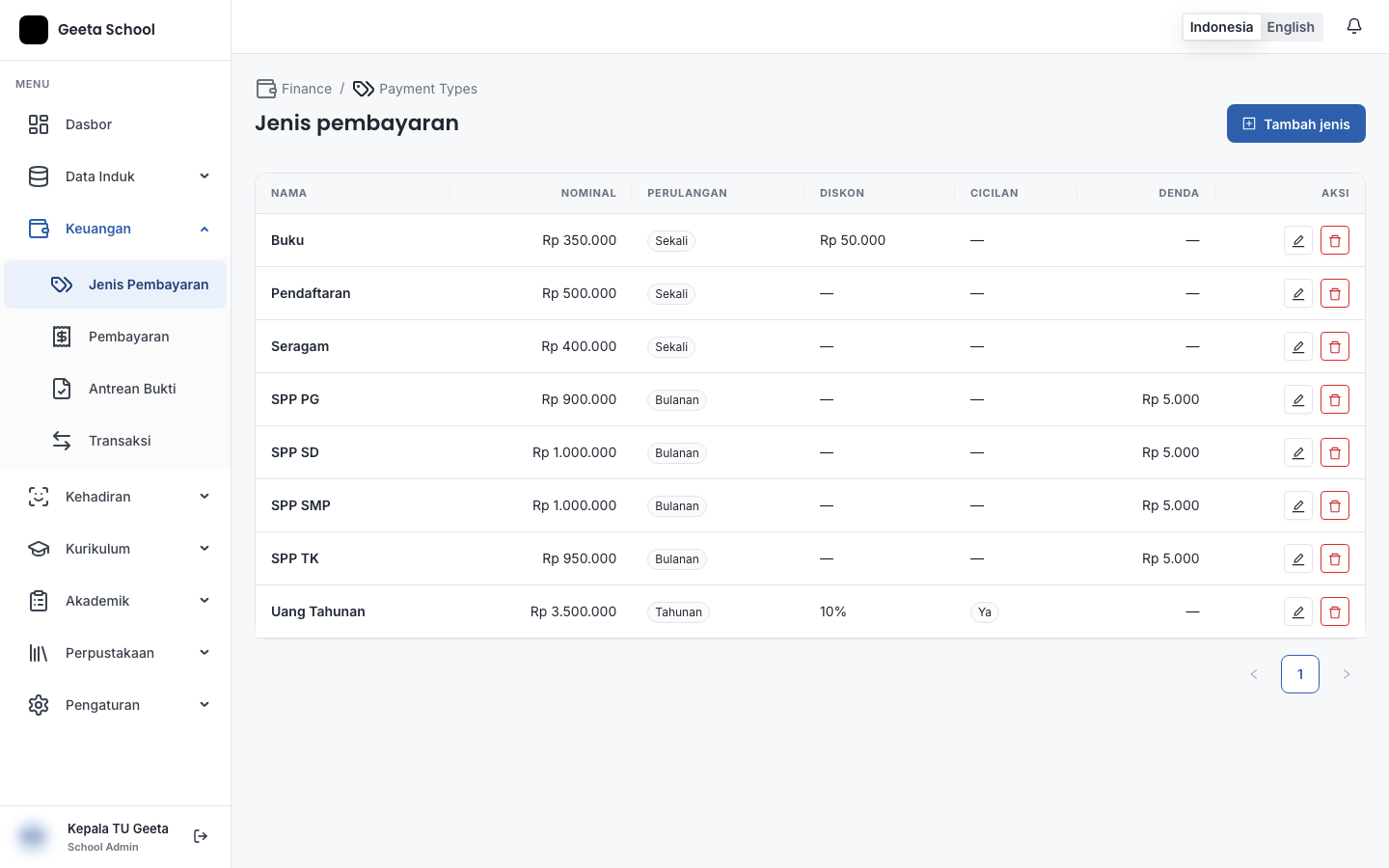Open the Kepala TU Geeta profile

click(x=94, y=836)
